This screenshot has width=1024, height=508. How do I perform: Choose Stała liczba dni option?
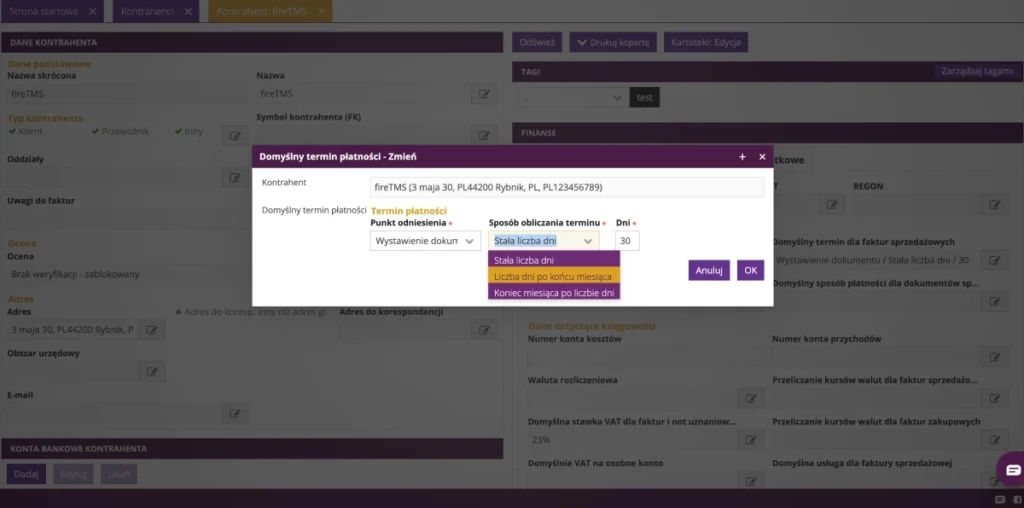pos(554,260)
